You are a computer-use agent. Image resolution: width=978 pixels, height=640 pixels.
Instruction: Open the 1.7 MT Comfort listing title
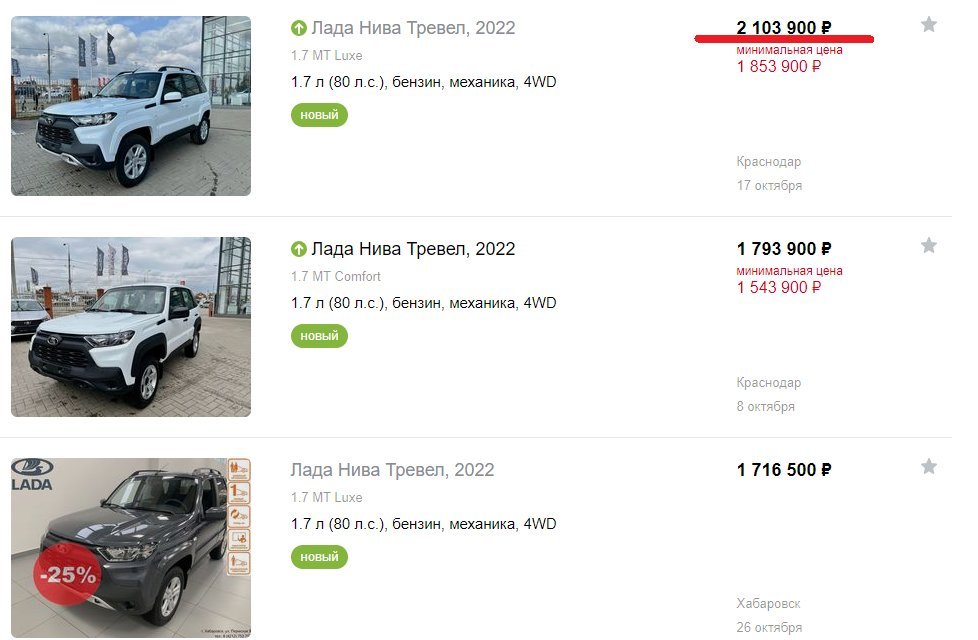[x=413, y=249]
